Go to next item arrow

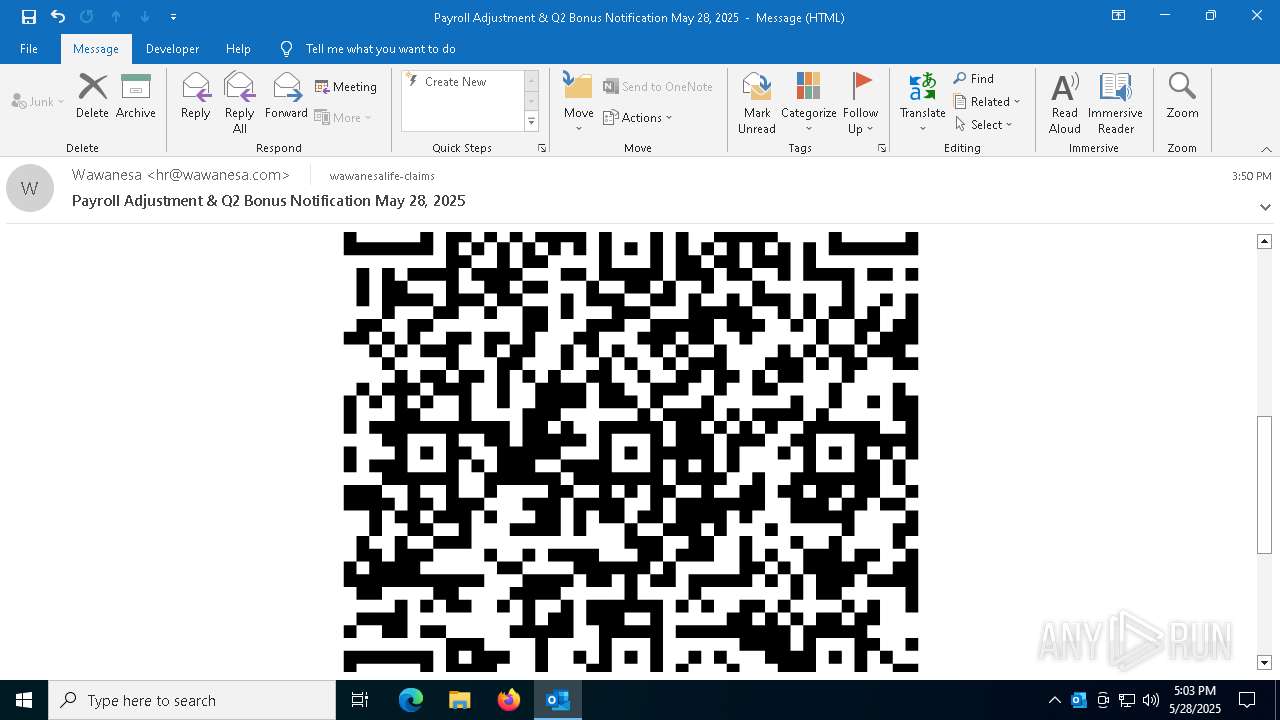145,17
